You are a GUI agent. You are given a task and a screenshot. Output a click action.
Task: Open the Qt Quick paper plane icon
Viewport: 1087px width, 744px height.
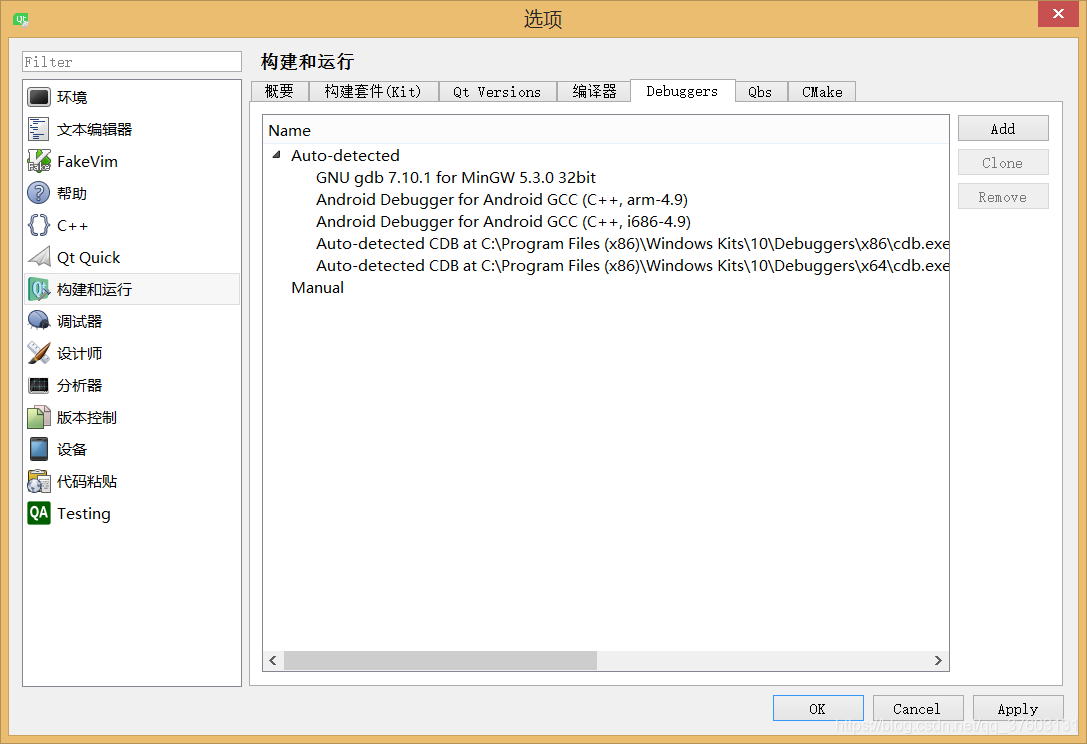39,257
